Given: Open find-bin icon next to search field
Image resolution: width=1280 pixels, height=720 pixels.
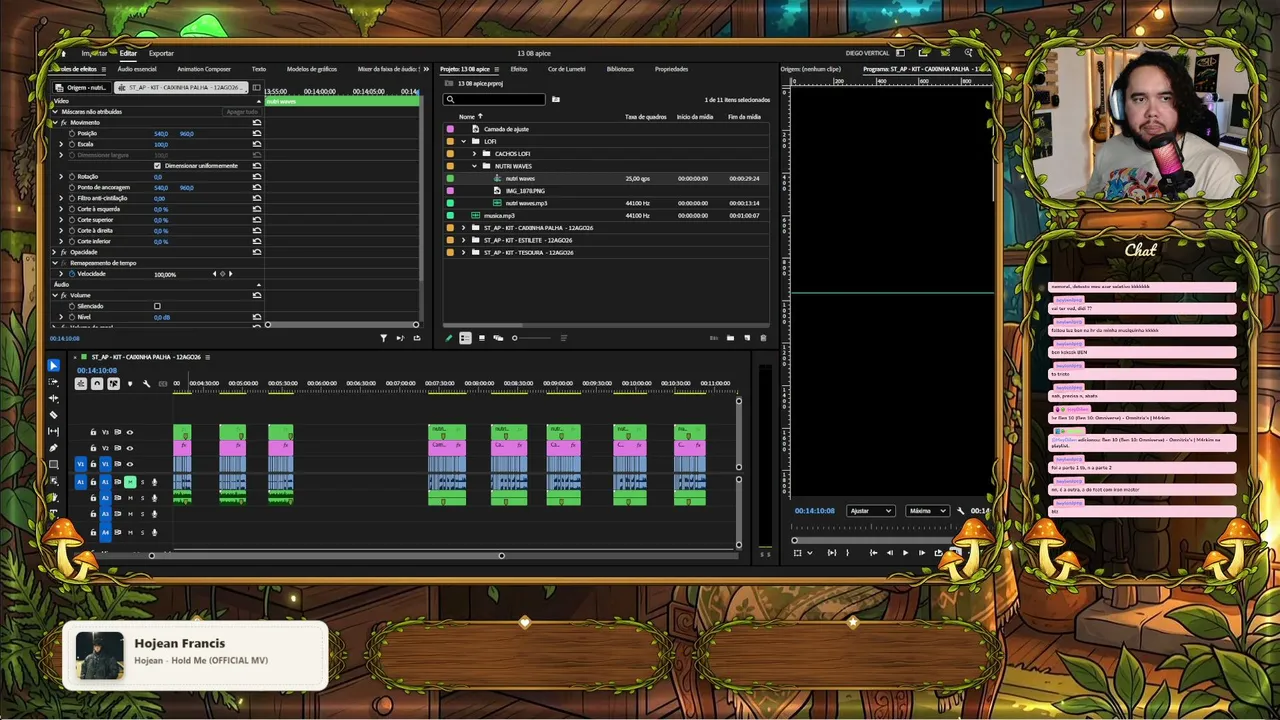Looking at the screenshot, I should click(556, 99).
